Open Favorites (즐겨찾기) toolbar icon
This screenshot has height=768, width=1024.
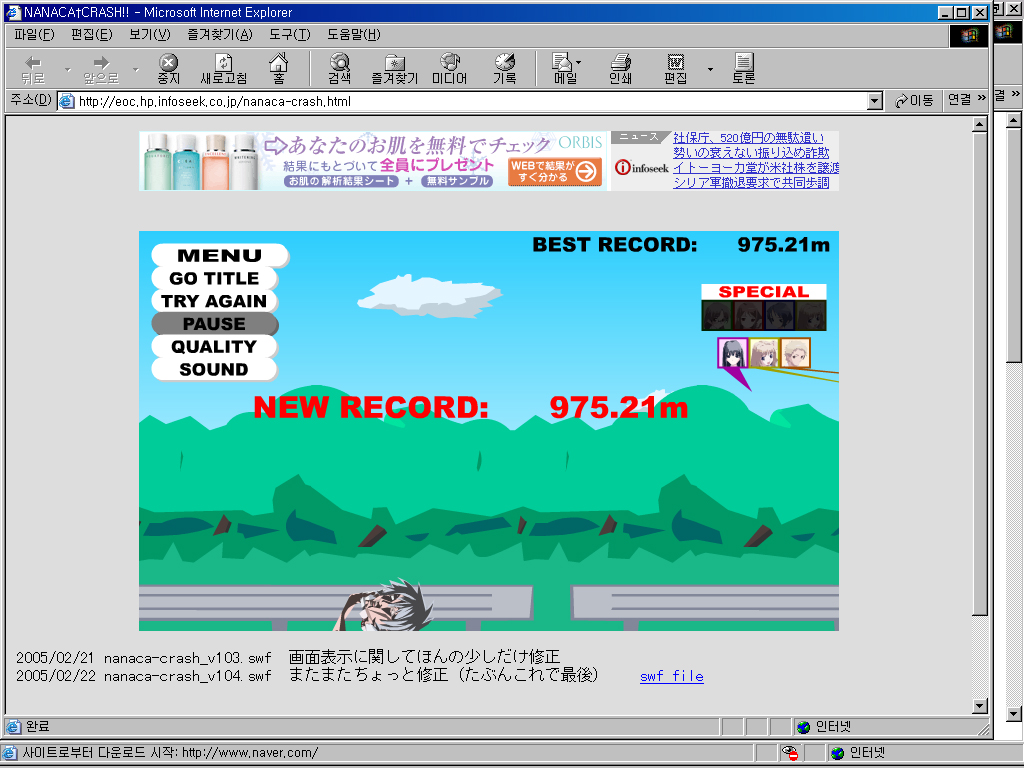tap(394, 68)
